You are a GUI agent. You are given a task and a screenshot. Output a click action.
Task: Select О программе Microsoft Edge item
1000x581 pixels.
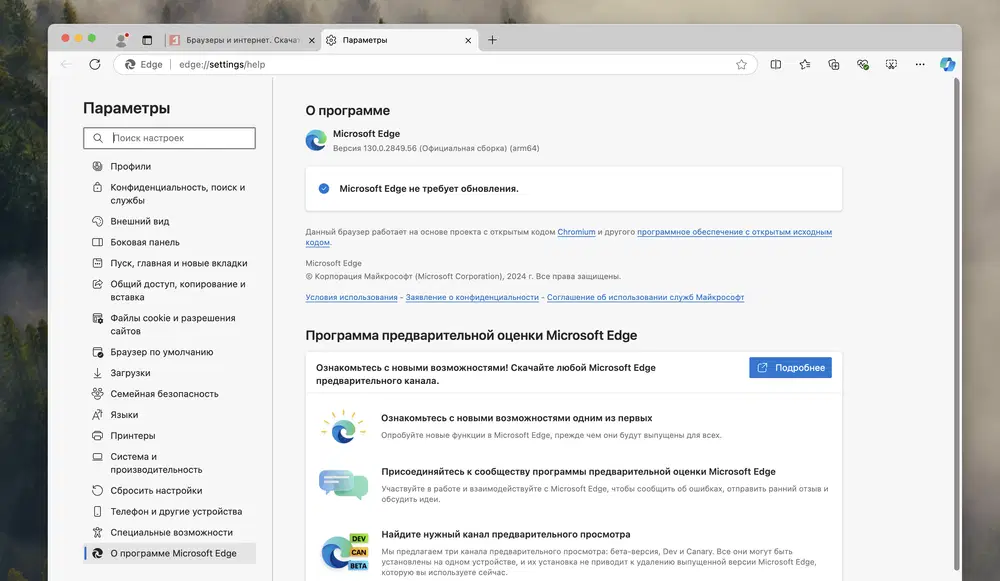coord(170,554)
